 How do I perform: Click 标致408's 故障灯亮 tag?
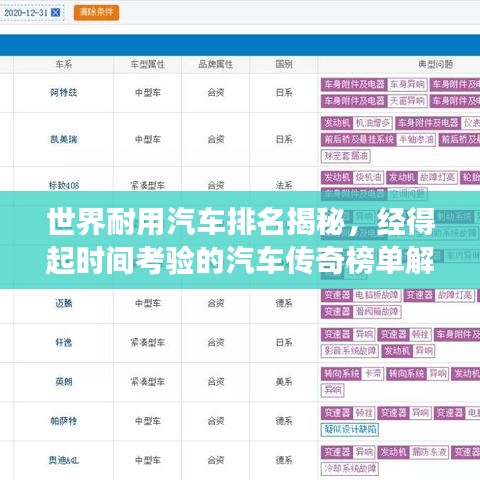pyautogui.click(x=437, y=178)
